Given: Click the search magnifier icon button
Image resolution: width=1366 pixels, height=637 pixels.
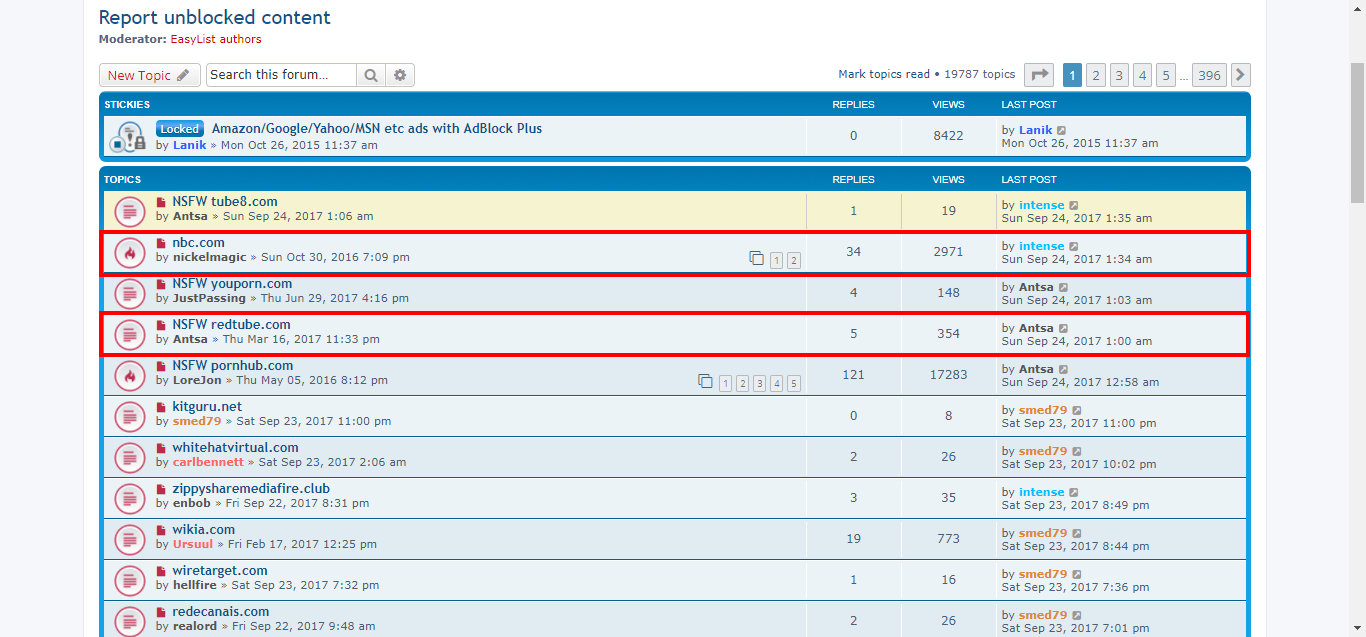Looking at the screenshot, I should (x=371, y=75).
